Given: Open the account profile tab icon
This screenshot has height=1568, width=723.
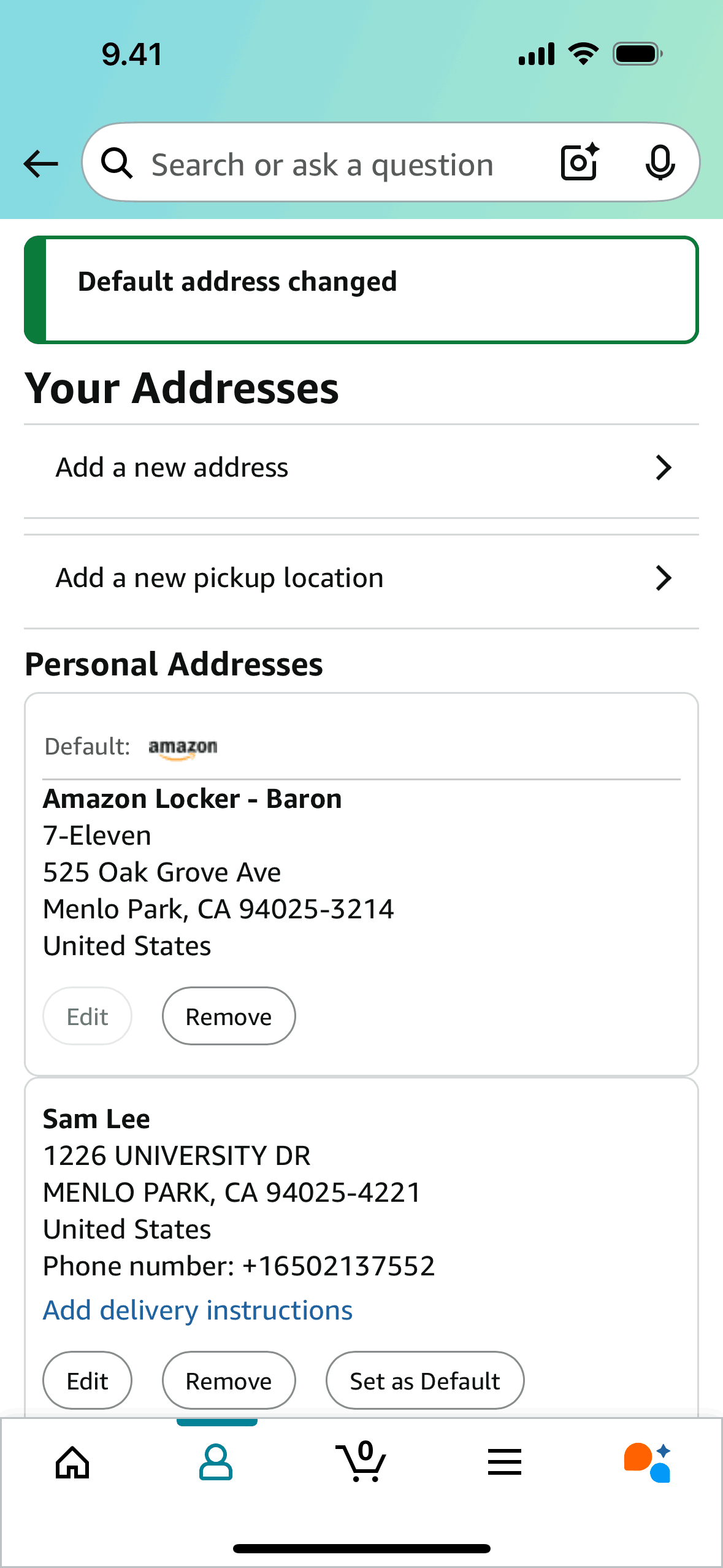Looking at the screenshot, I should click(x=216, y=1462).
